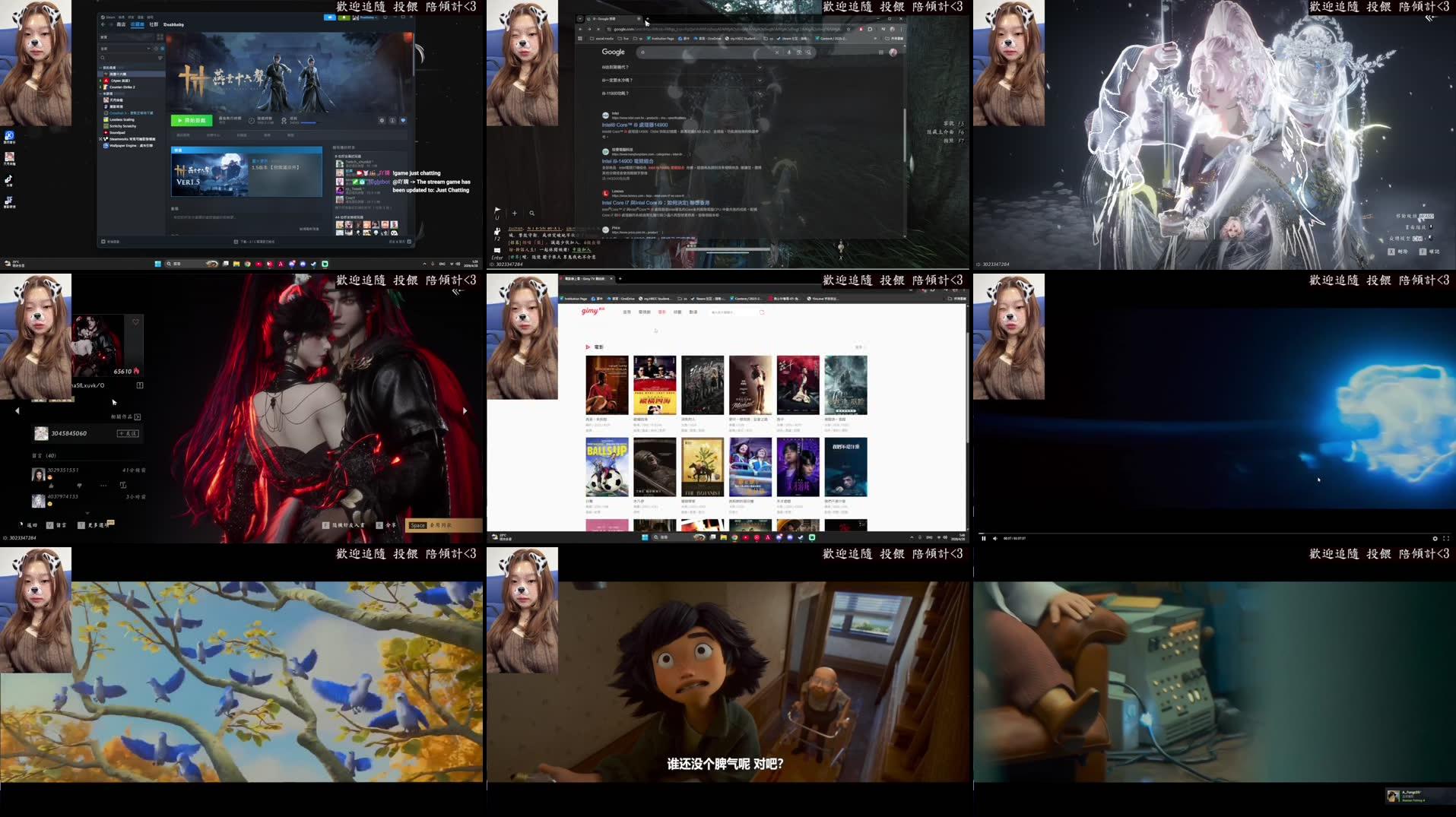Viewport: 1456px width, 817px height.
Task: Select Wallpaper Engine in Steam library
Action: 131,145
